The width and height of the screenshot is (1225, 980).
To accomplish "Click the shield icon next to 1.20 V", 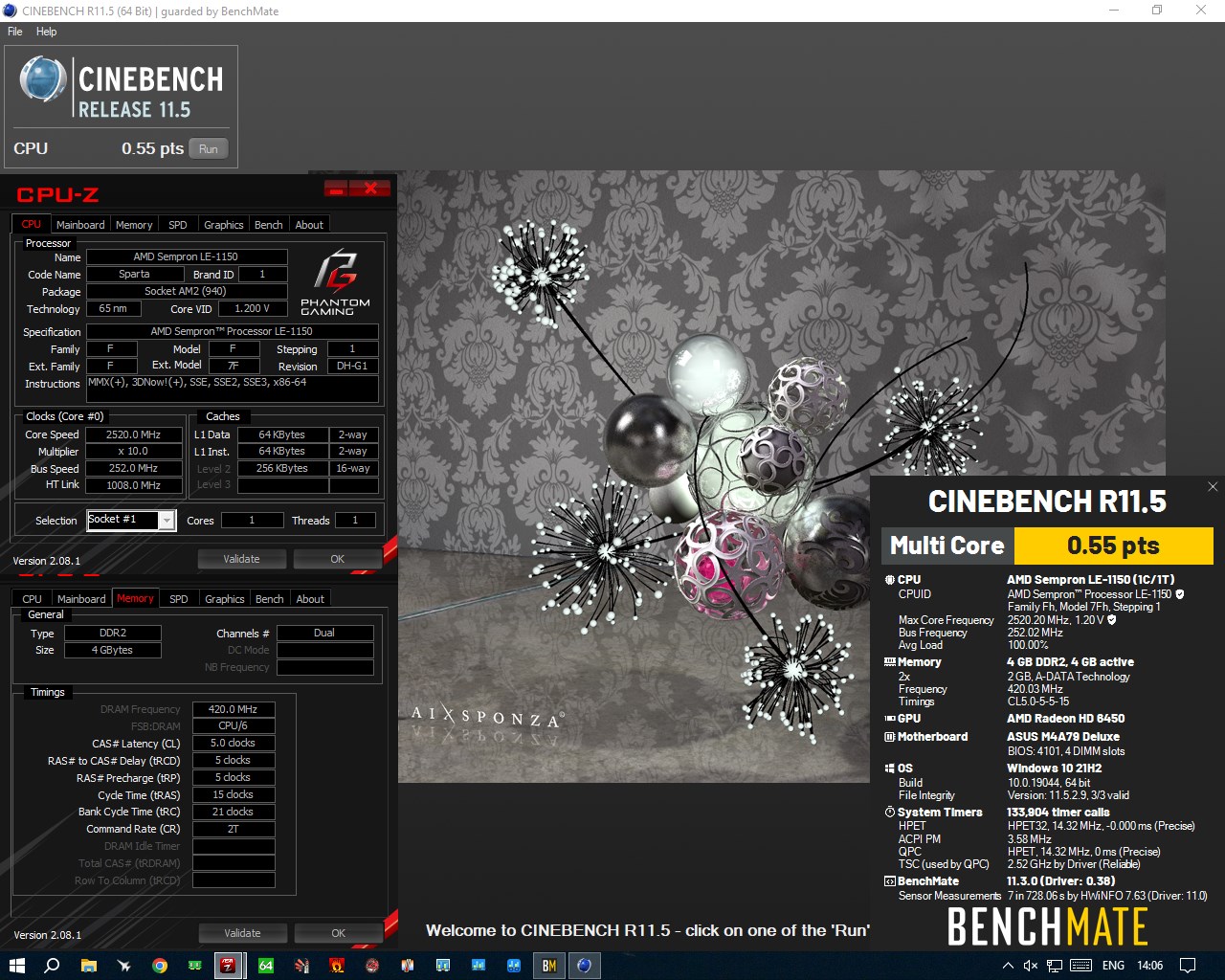I will (x=1111, y=620).
